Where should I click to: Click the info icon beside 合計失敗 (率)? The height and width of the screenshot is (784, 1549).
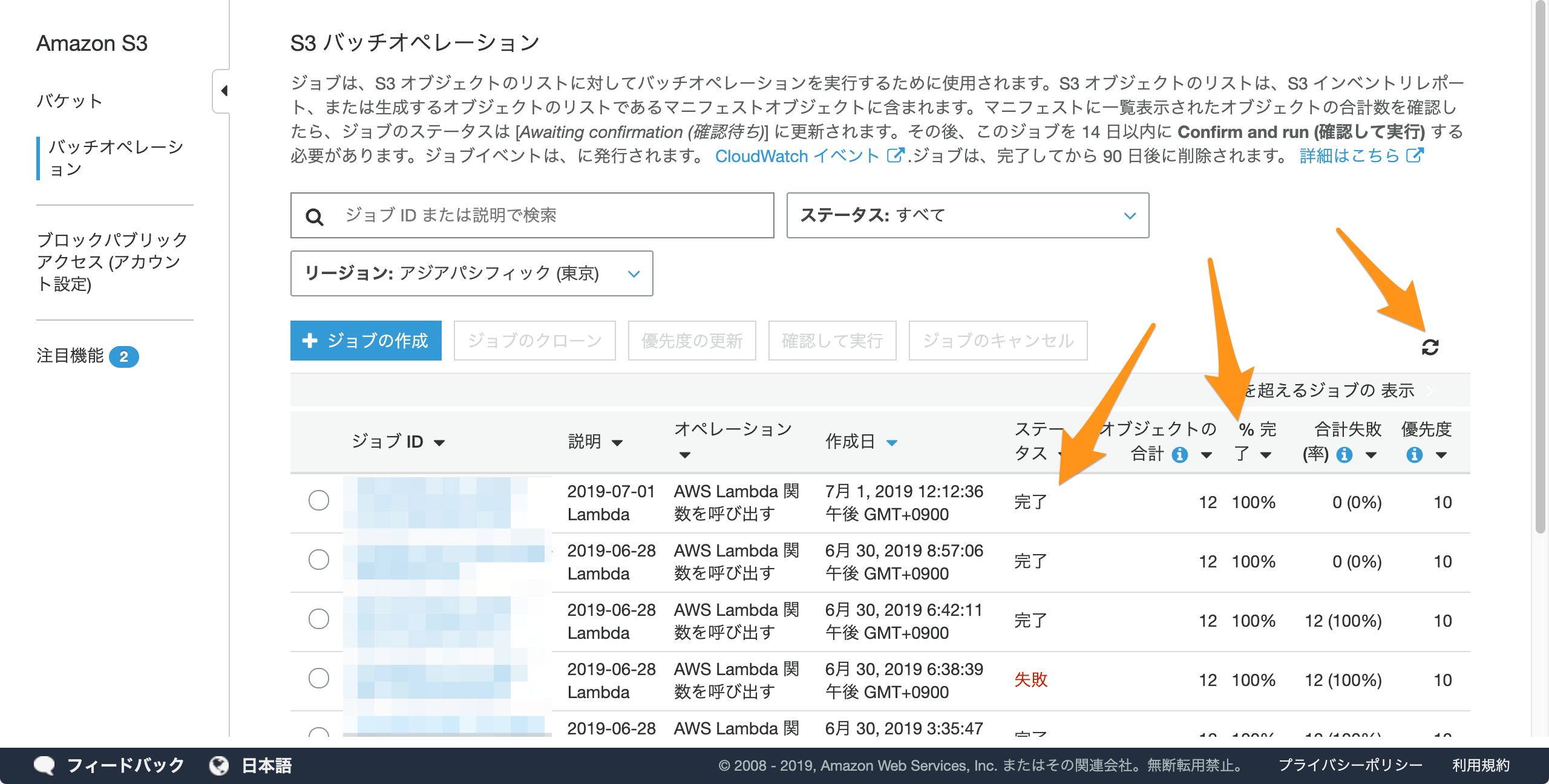tap(1344, 455)
